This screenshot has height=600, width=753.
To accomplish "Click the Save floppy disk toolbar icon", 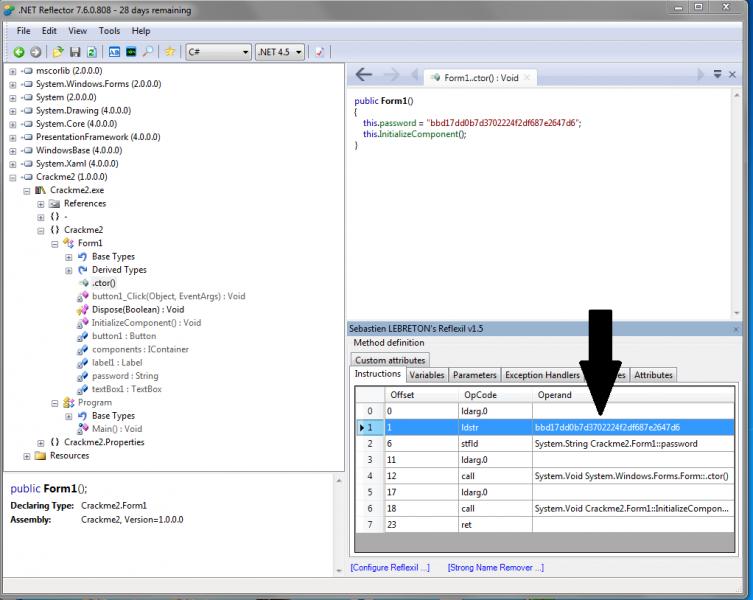I will tap(75, 52).
